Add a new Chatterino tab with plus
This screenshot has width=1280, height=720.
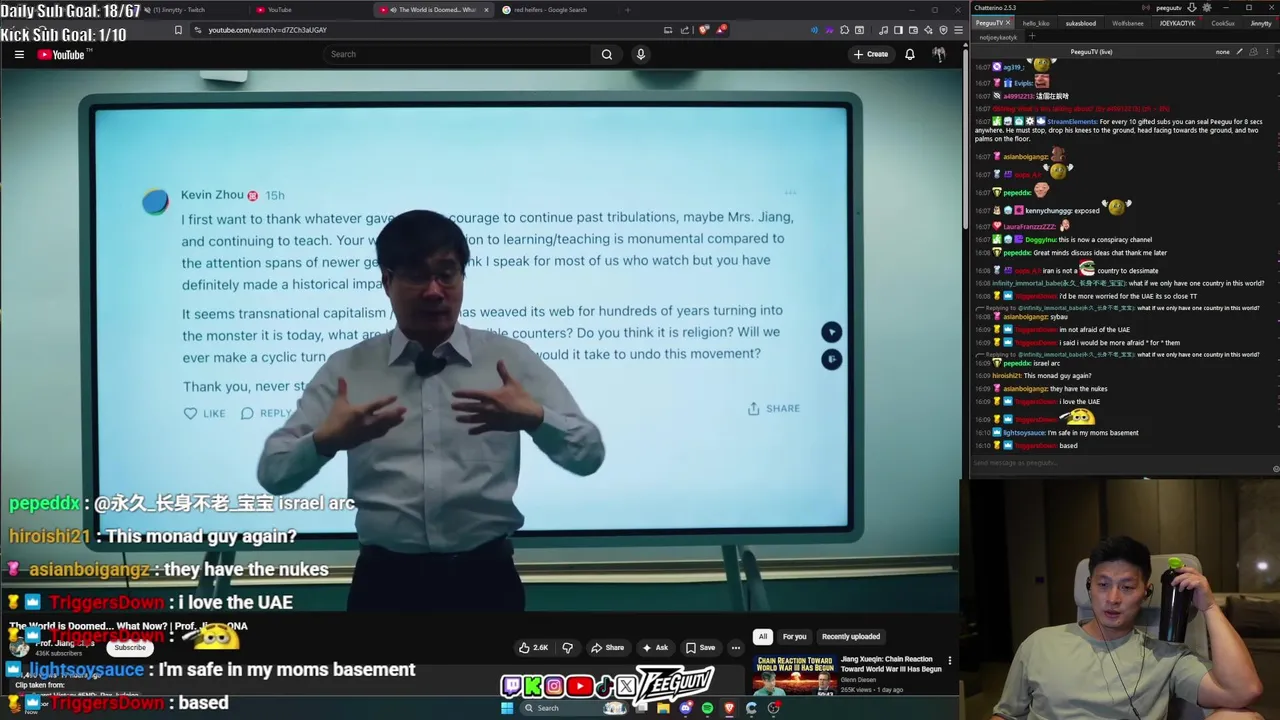pos(1032,37)
